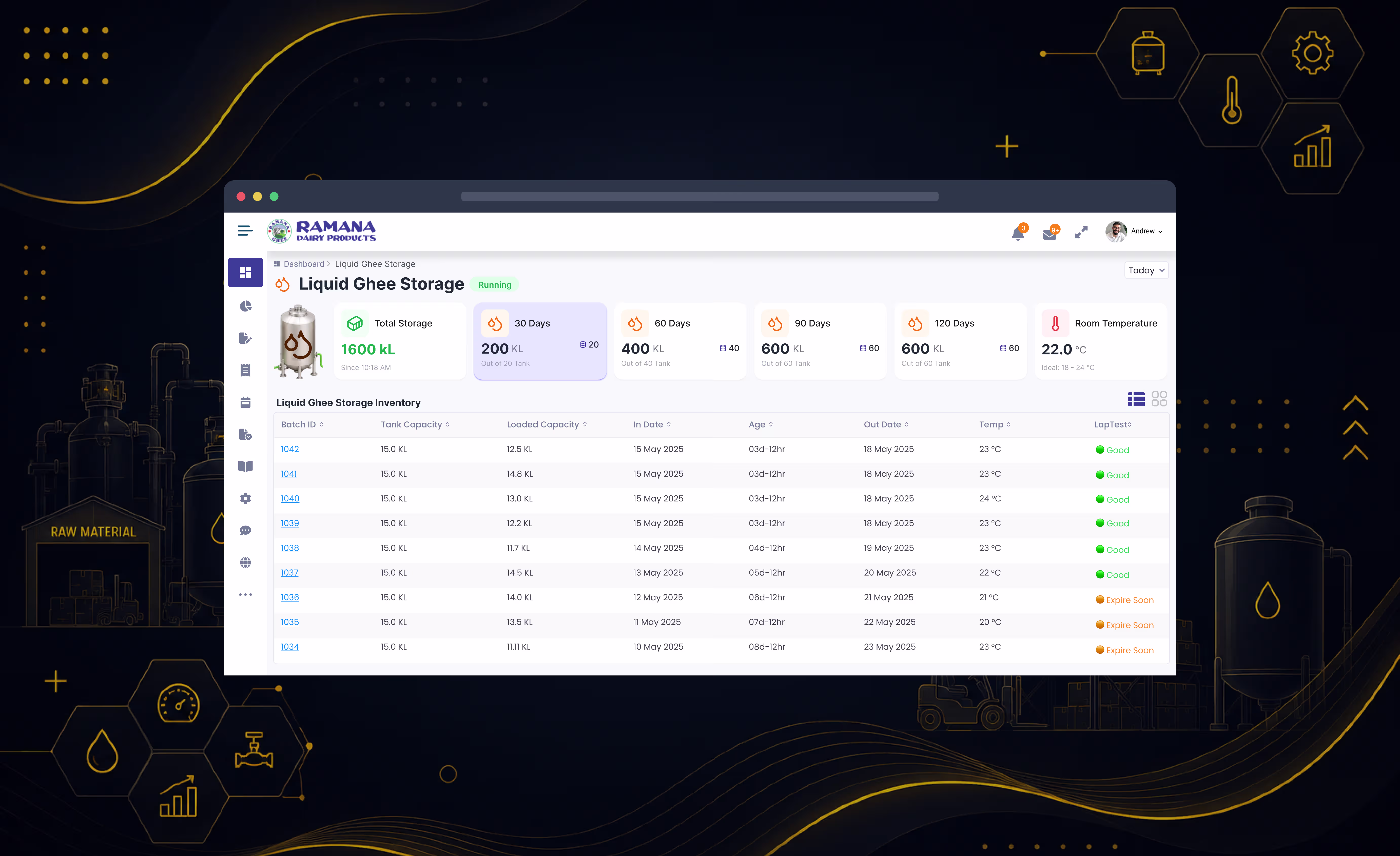The height and width of the screenshot is (856, 1400).
Task: Click the browser address bar
Action: click(x=699, y=197)
